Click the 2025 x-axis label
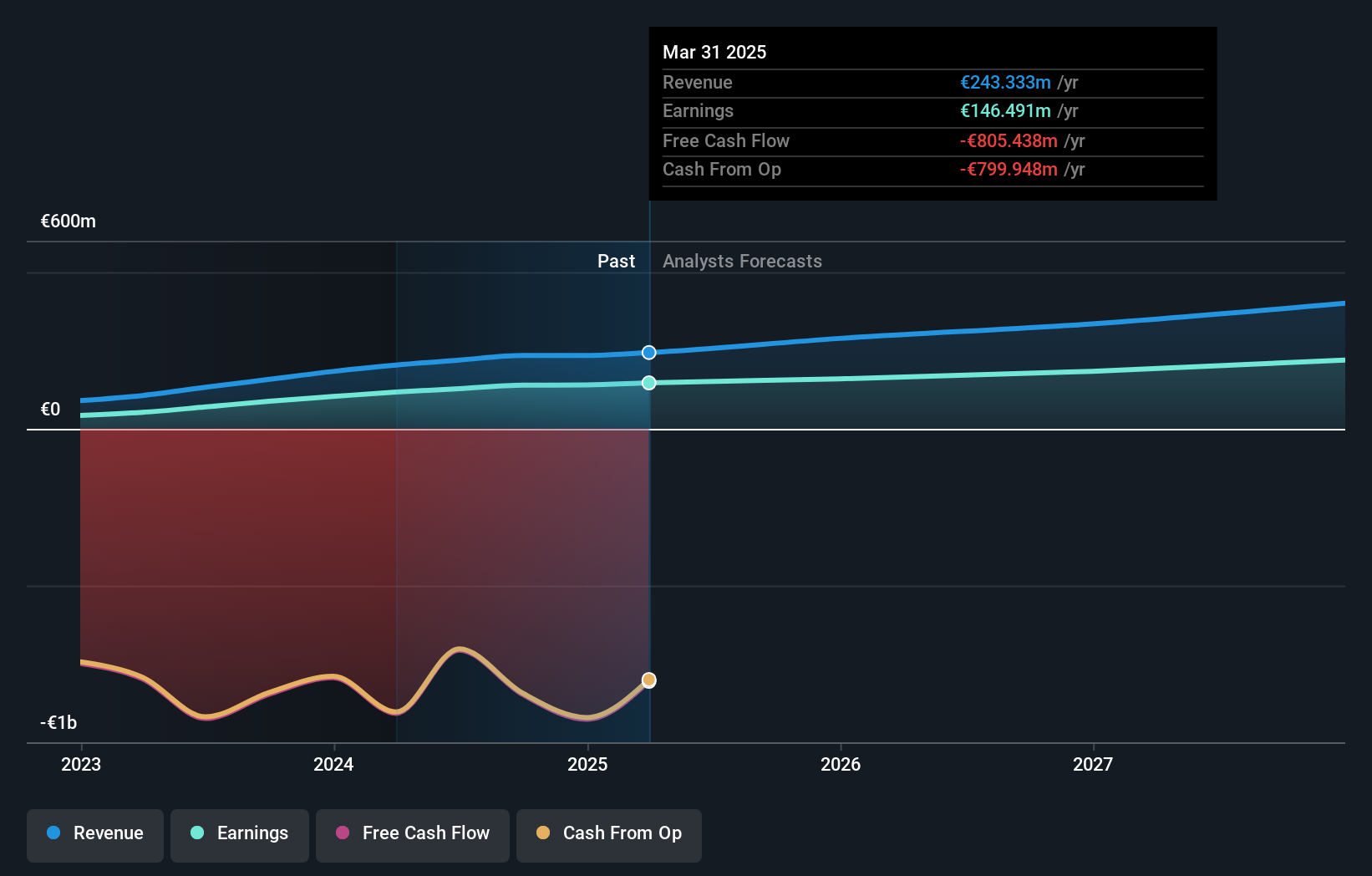1372x876 pixels. pyautogui.click(x=587, y=764)
